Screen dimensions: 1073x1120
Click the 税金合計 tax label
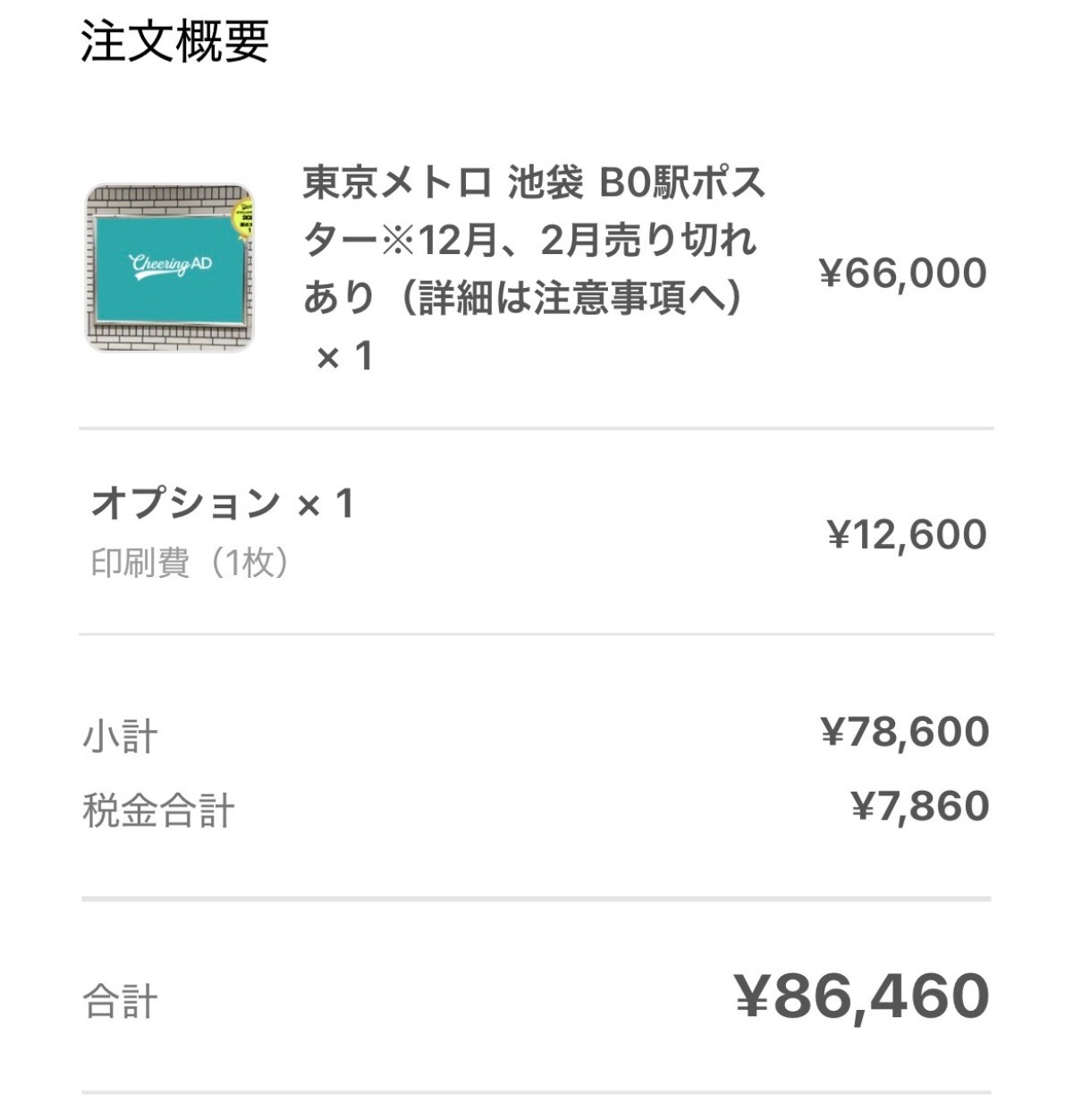[158, 810]
